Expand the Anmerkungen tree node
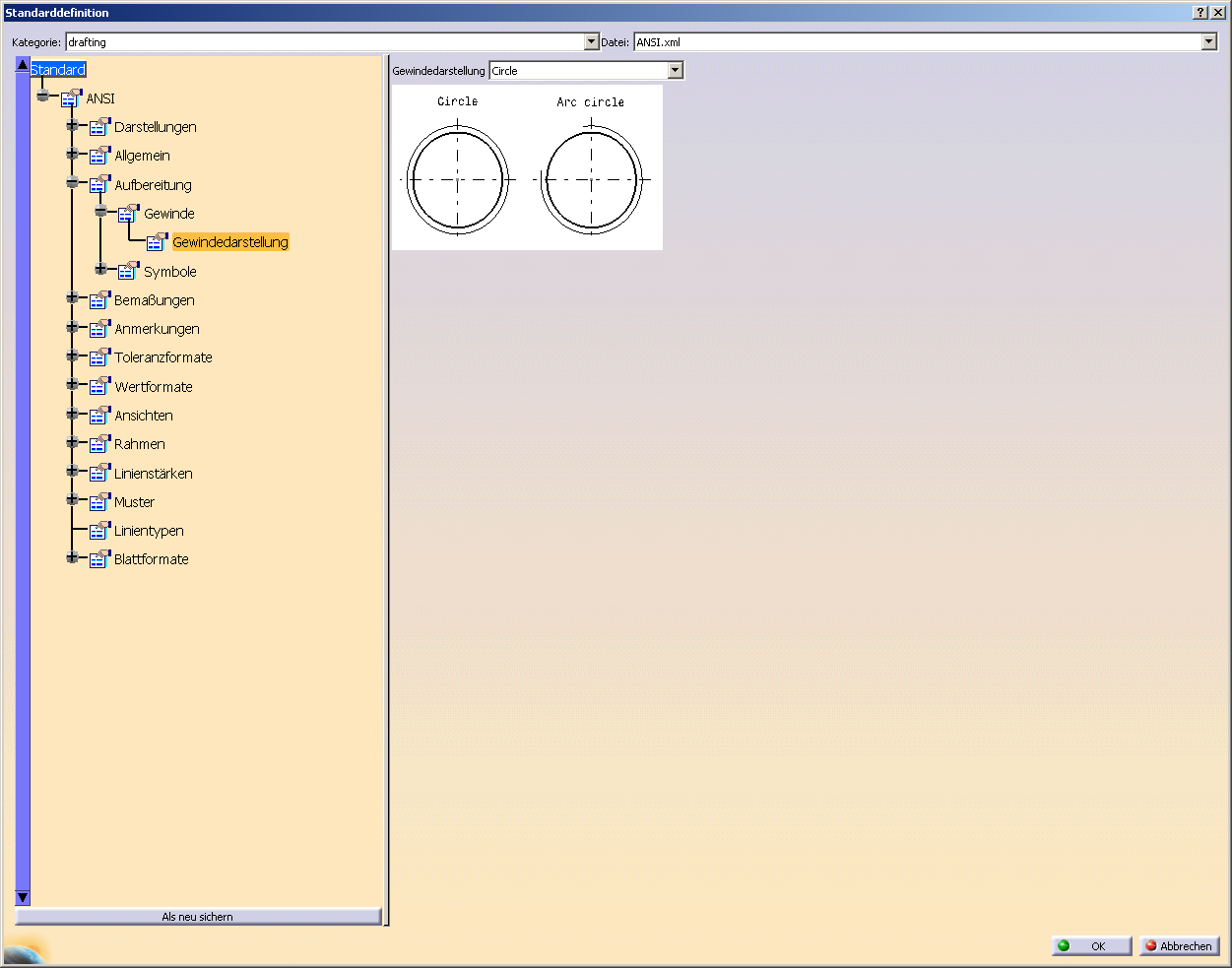 72,327
